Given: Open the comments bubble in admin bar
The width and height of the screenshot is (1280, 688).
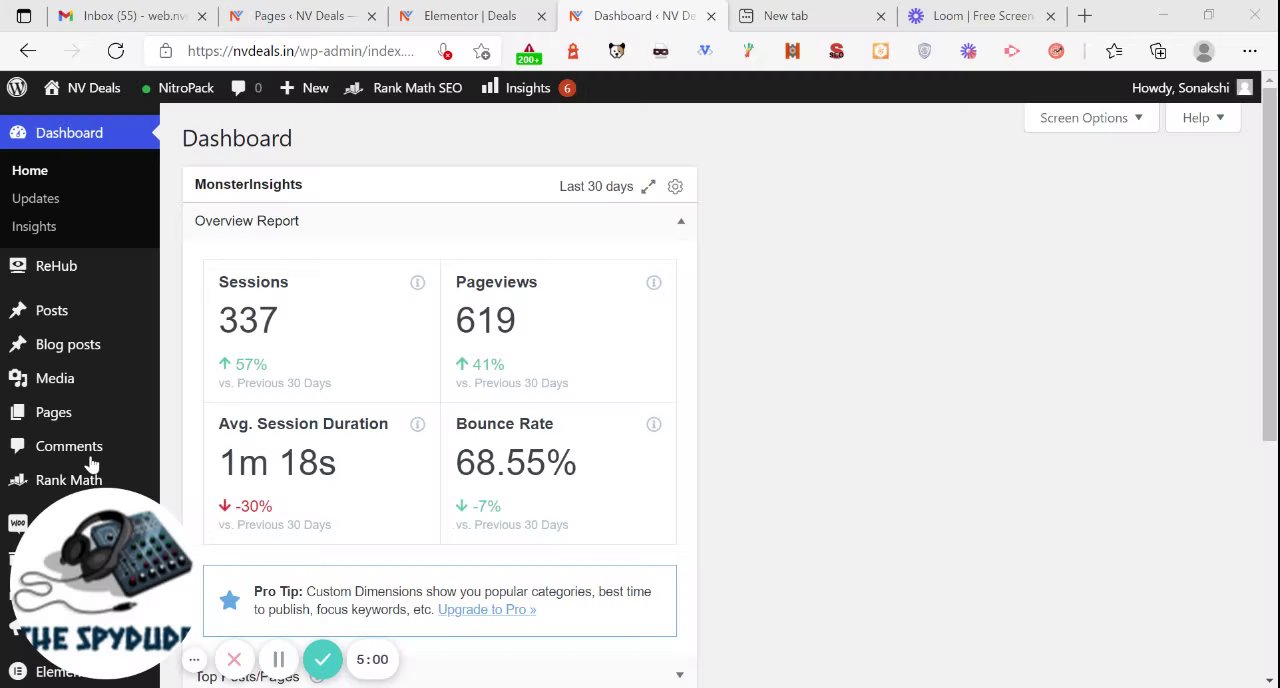Looking at the screenshot, I should (246, 88).
